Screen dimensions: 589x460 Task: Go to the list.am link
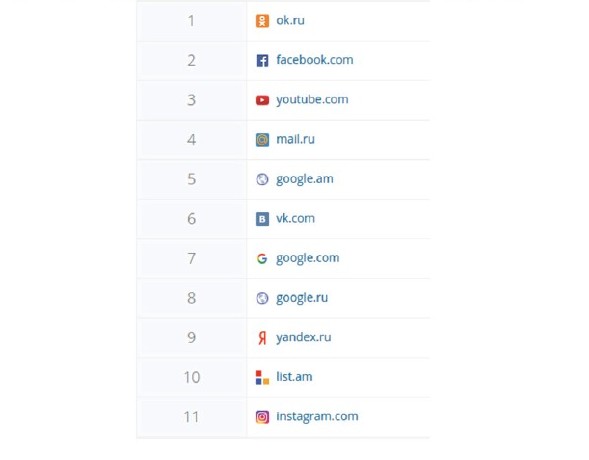[x=294, y=377]
